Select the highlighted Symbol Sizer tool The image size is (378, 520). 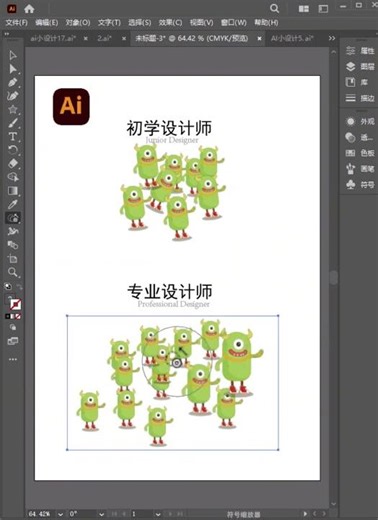click(13, 218)
